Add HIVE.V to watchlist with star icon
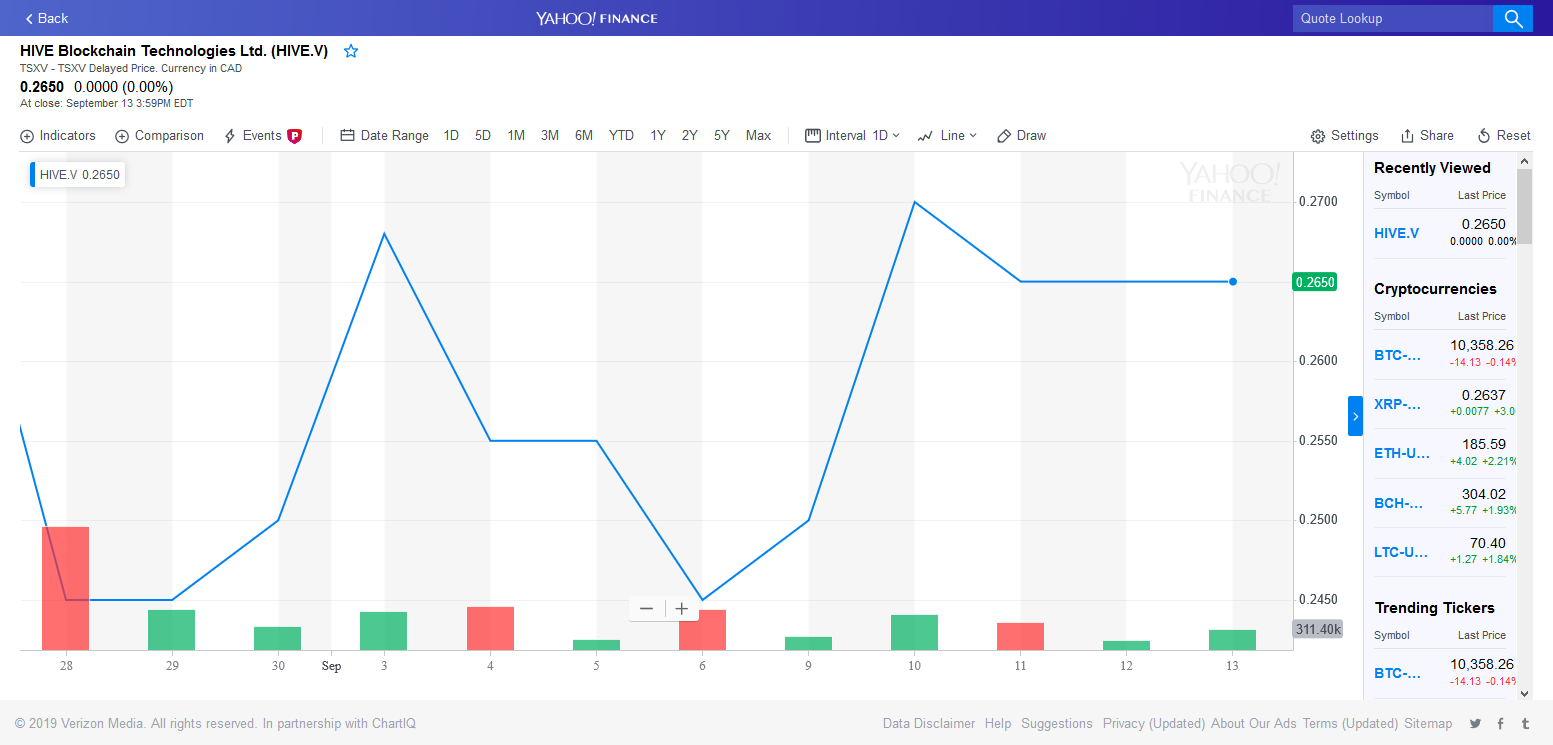This screenshot has height=745, width=1553. [x=351, y=51]
